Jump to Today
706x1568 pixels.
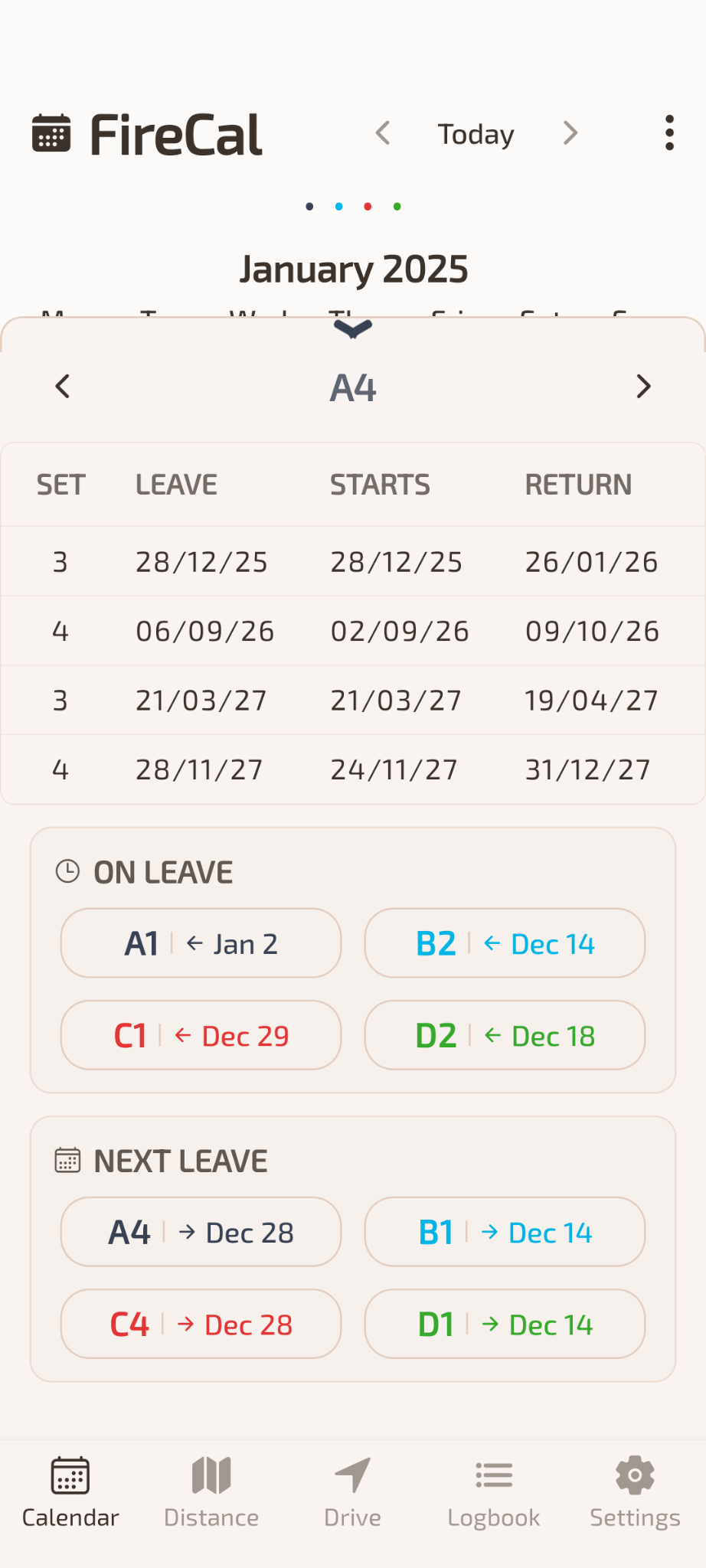click(476, 134)
